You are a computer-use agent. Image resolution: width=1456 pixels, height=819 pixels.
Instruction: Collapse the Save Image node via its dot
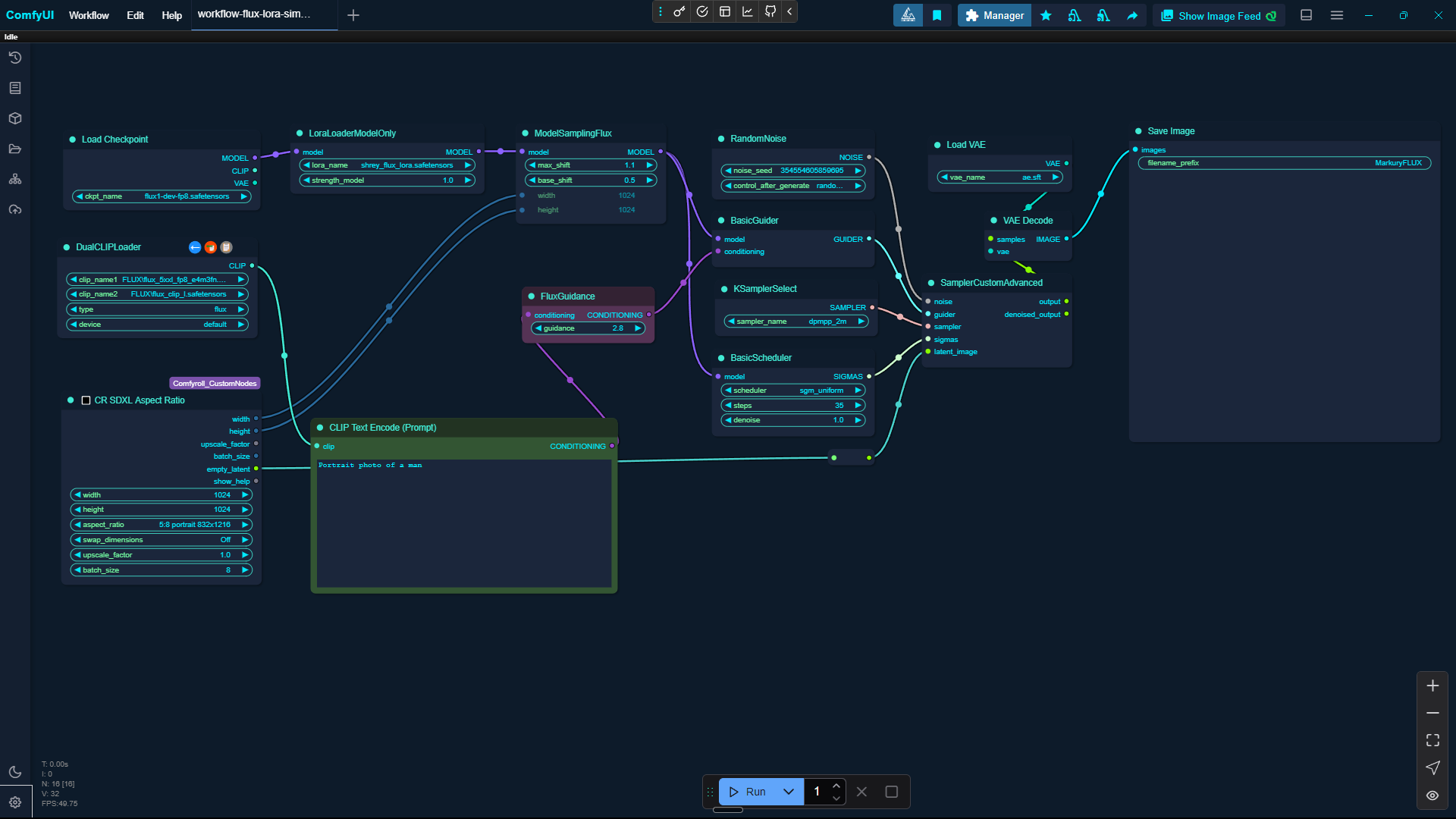[1138, 131]
